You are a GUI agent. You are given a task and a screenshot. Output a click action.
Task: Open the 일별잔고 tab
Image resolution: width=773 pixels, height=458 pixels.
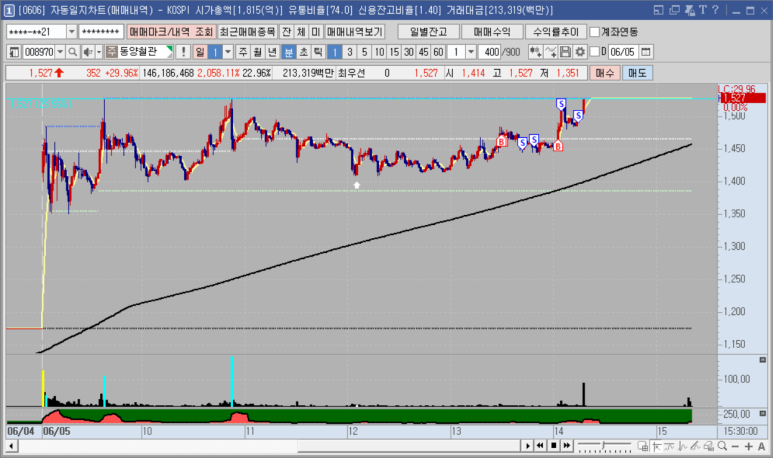coord(427,32)
